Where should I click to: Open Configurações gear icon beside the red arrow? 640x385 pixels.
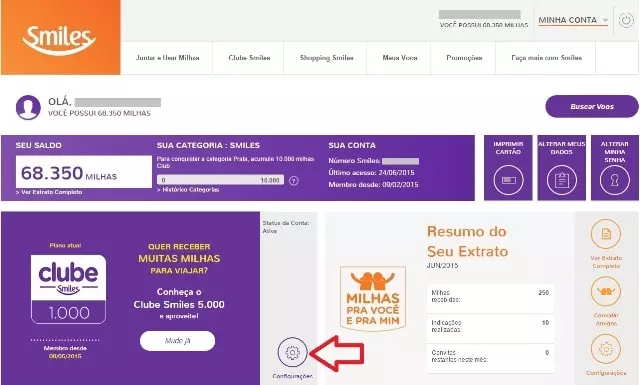click(x=292, y=352)
